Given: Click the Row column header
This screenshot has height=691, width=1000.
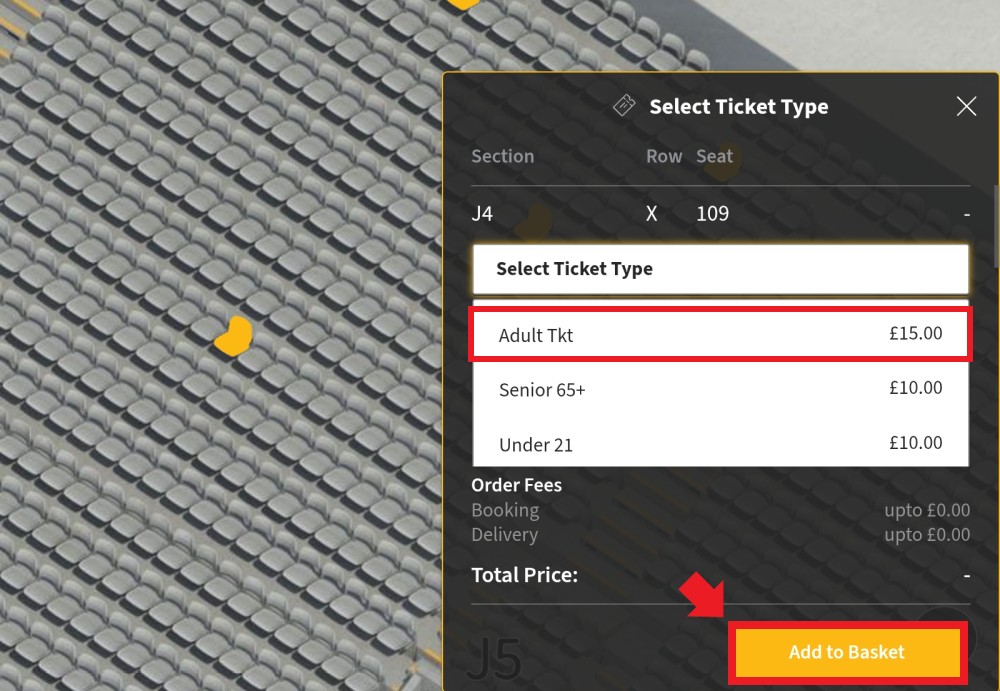Looking at the screenshot, I should 664,156.
